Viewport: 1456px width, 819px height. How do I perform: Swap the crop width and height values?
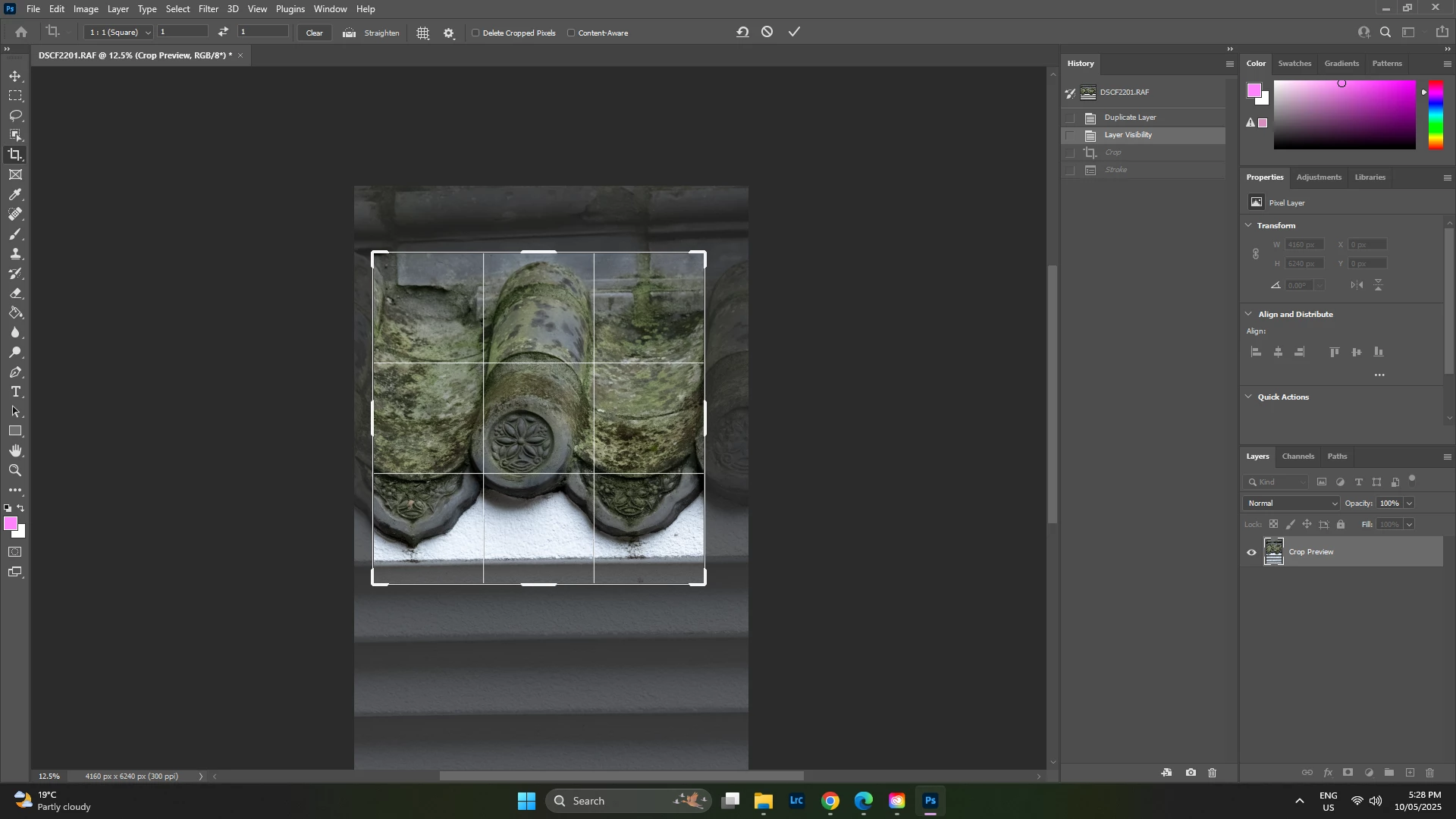[x=223, y=32]
